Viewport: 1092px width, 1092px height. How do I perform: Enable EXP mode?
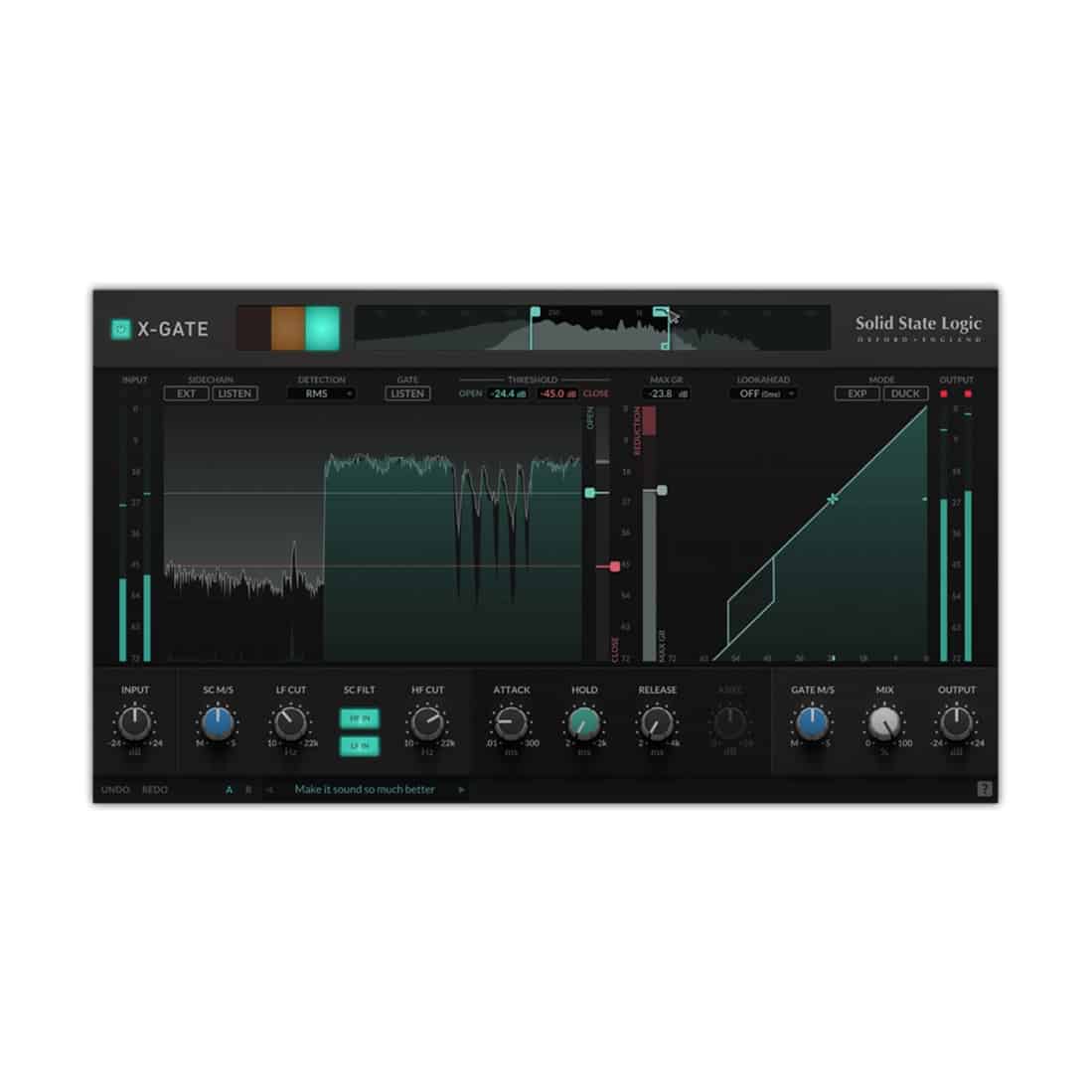[858, 394]
